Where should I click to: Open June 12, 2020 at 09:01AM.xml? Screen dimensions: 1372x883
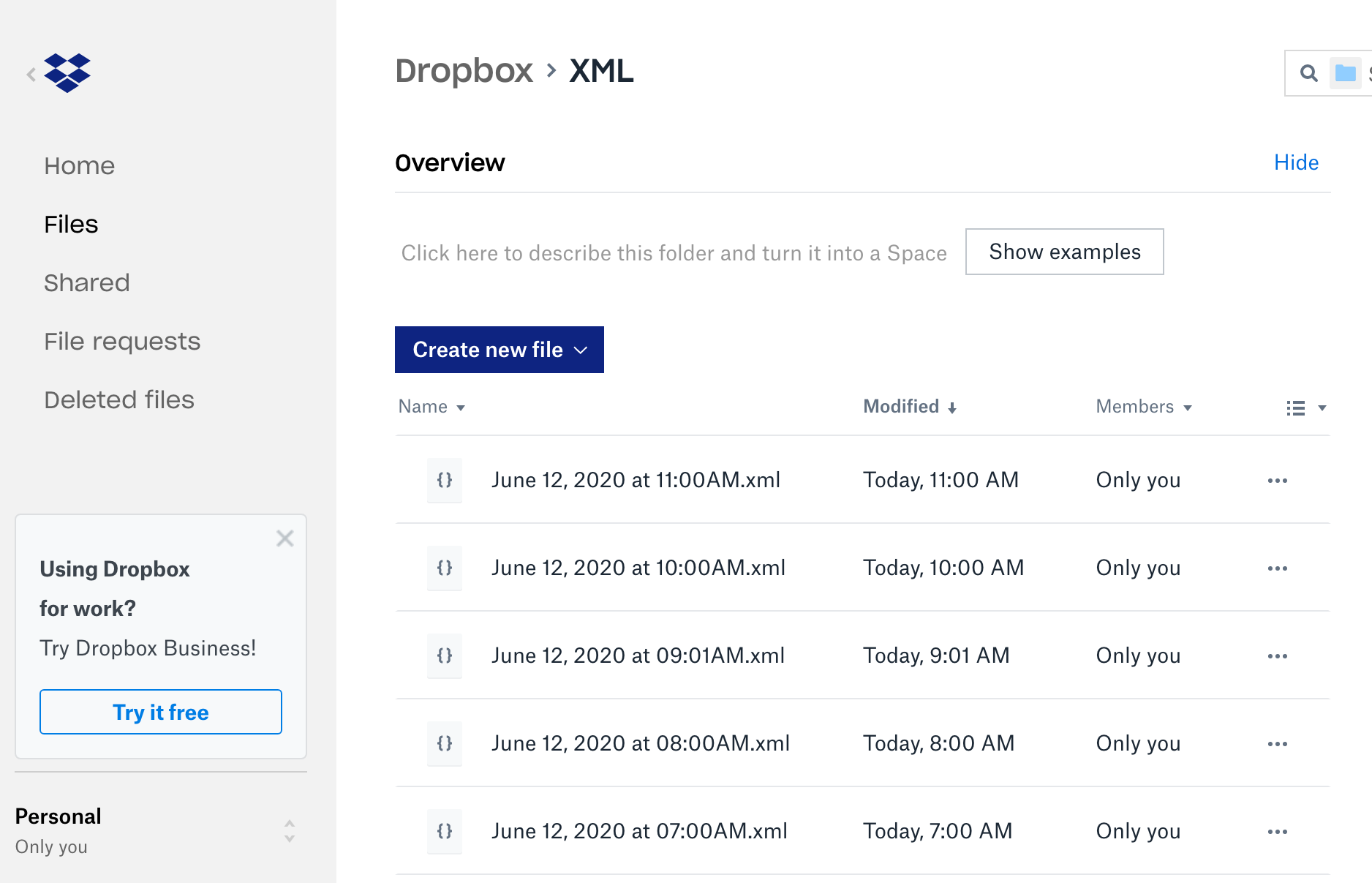point(638,655)
